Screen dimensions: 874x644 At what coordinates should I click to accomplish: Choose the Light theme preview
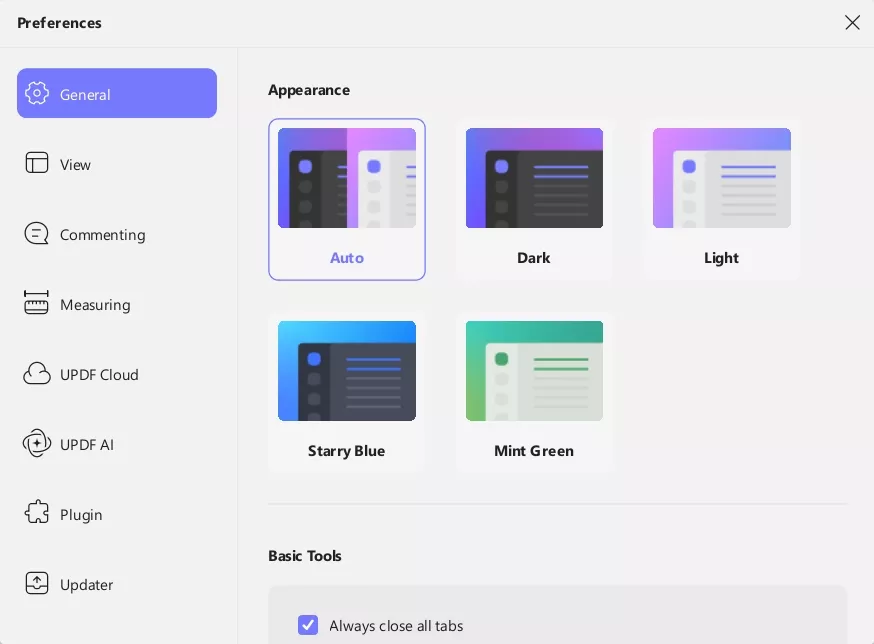point(722,178)
